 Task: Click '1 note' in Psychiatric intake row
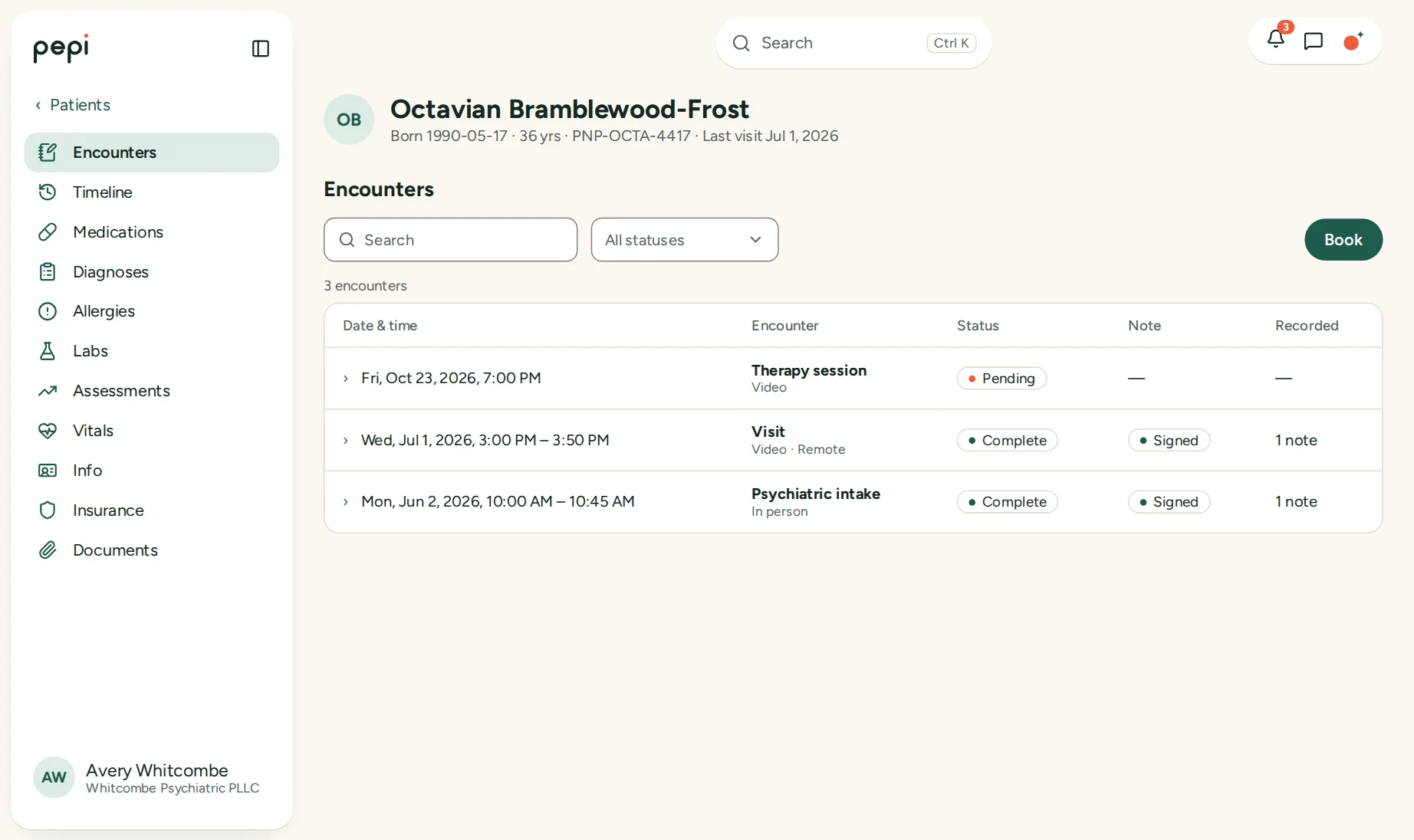pos(1296,502)
